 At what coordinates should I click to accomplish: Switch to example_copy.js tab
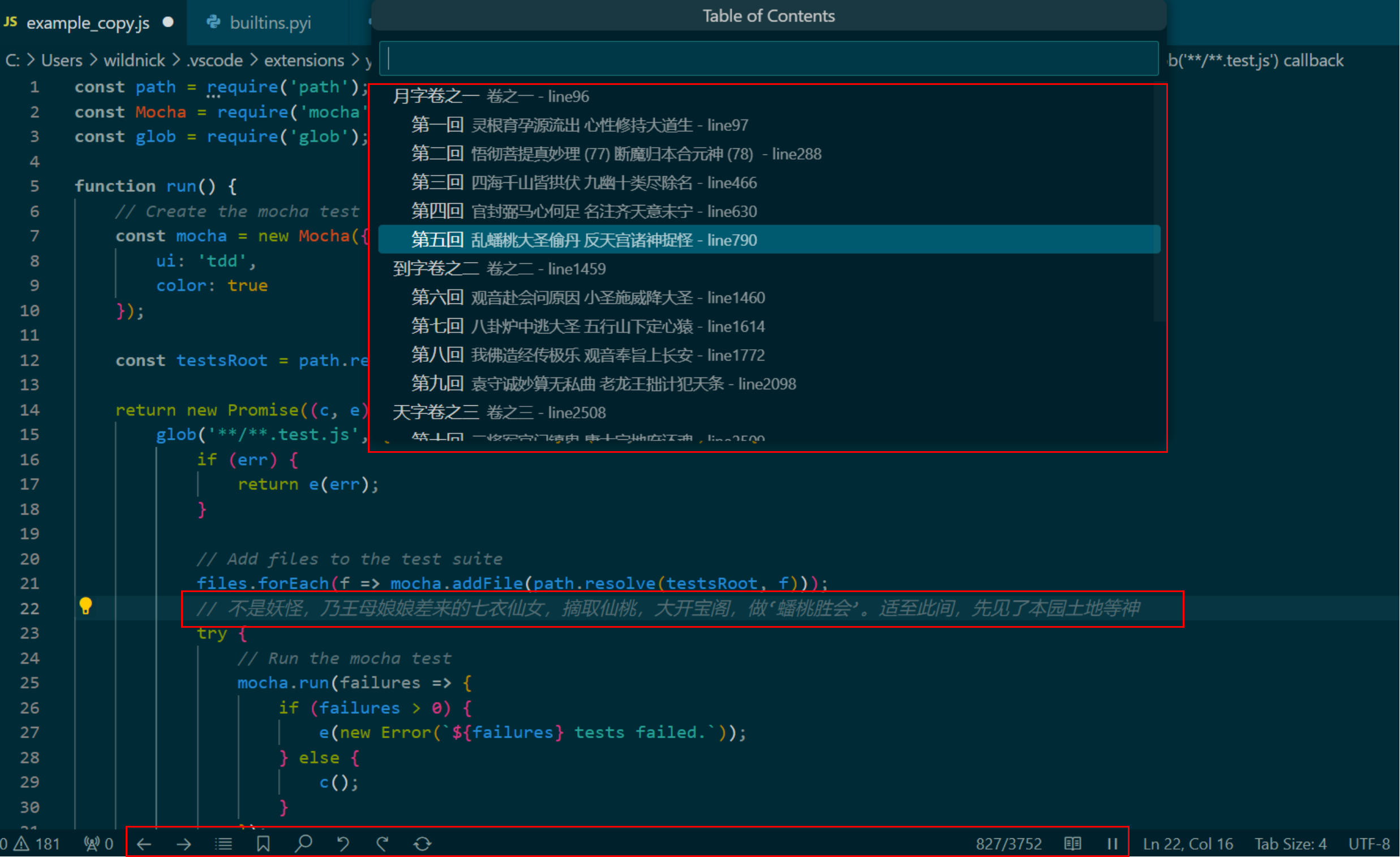coord(88,23)
